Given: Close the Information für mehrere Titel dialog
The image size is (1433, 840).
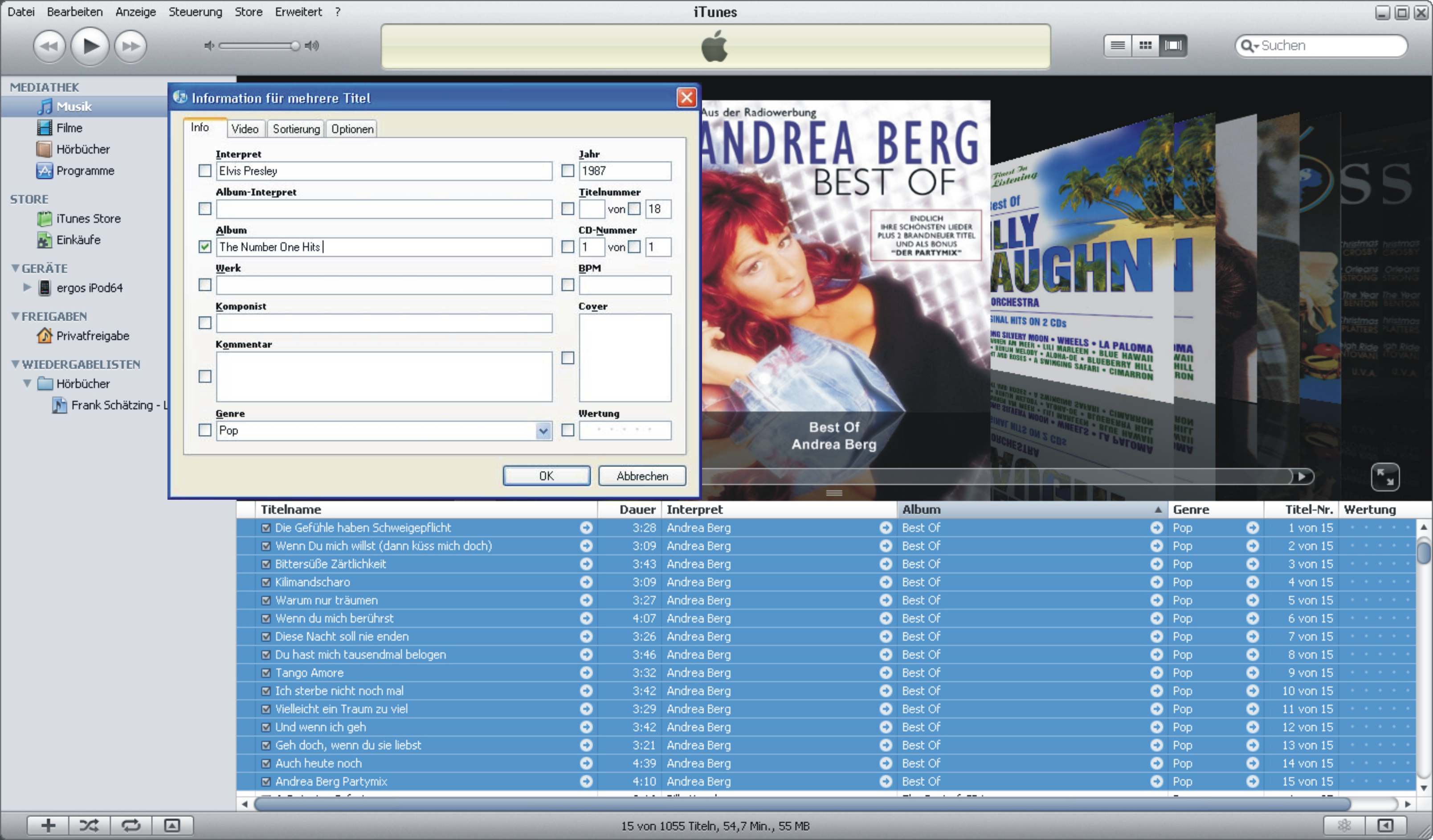Looking at the screenshot, I should point(687,98).
